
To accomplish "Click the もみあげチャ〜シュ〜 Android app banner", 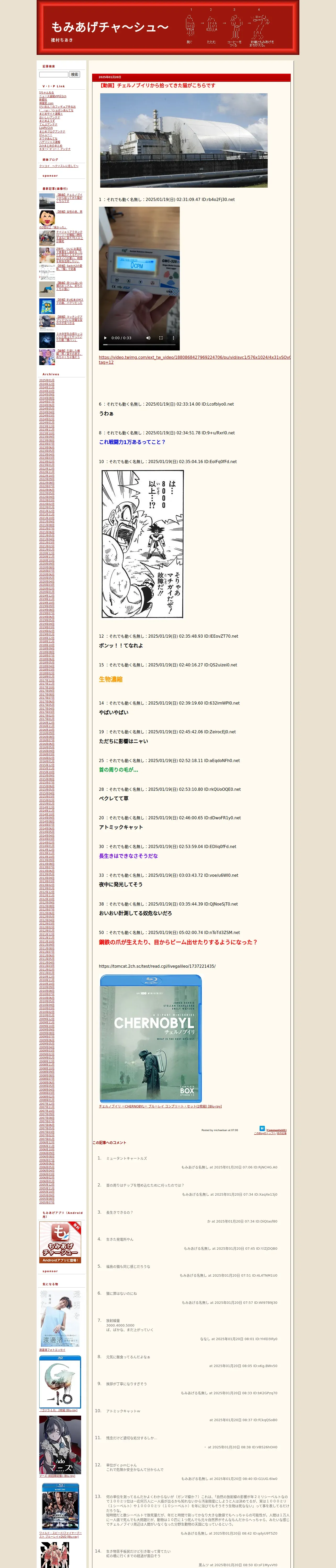I will tap(60, 1242).
